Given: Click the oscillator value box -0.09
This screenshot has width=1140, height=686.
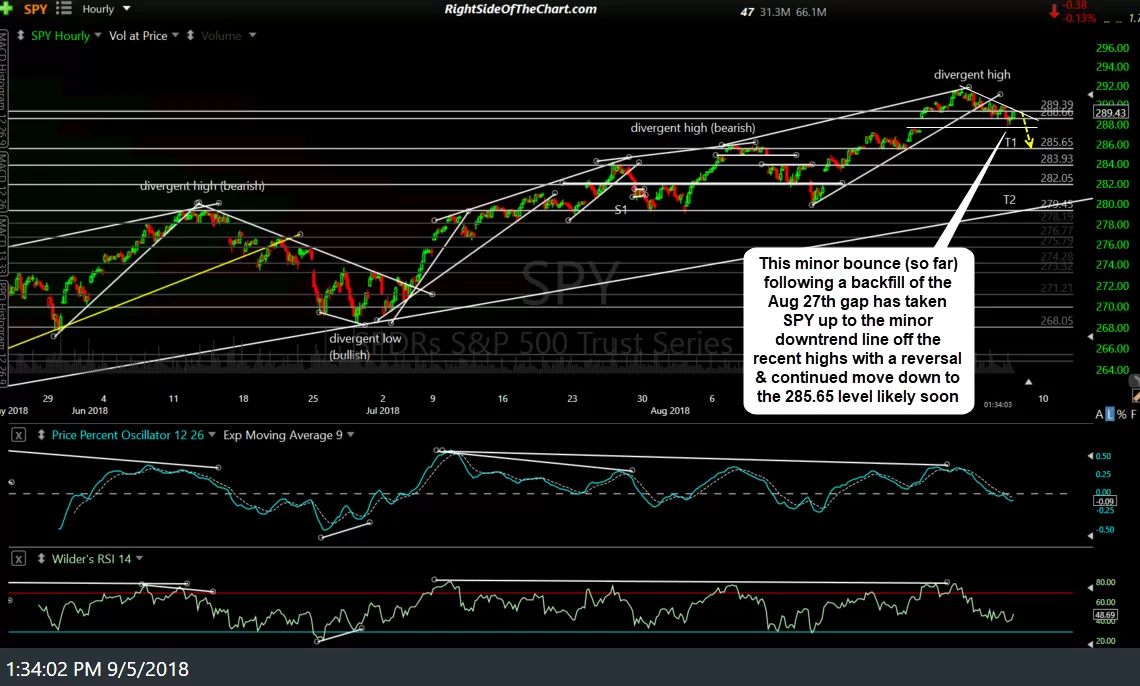Looking at the screenshot, I should click(1105, 501).
